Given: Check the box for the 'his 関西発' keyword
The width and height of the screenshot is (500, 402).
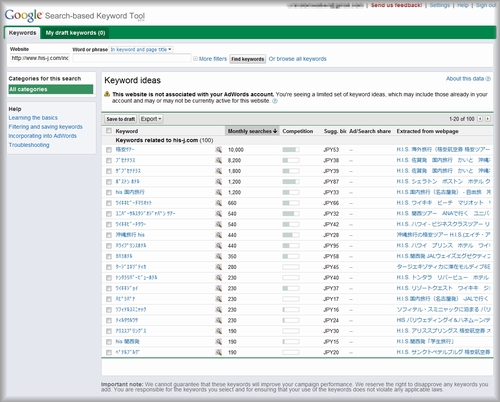Looking at the screenshot, I should (109, 342).
